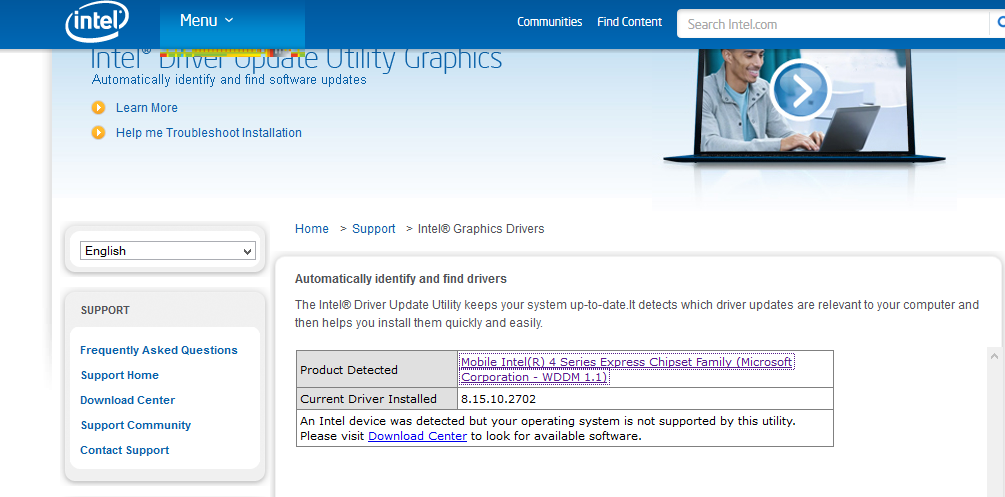Click the scrollbar up arrow

[x=995, y=355]
